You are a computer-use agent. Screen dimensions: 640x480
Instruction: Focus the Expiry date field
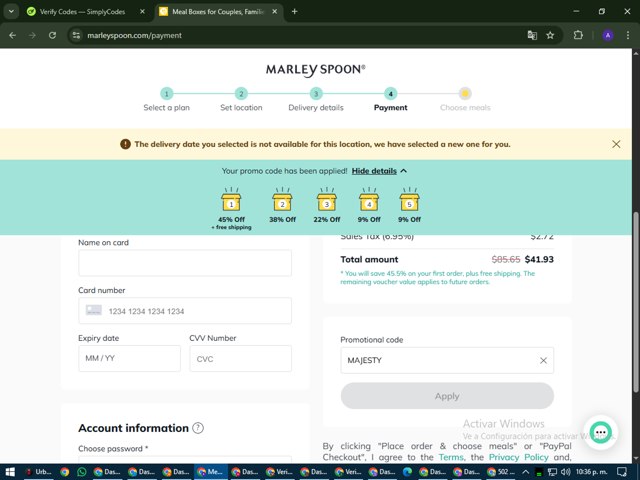(129, 358)
